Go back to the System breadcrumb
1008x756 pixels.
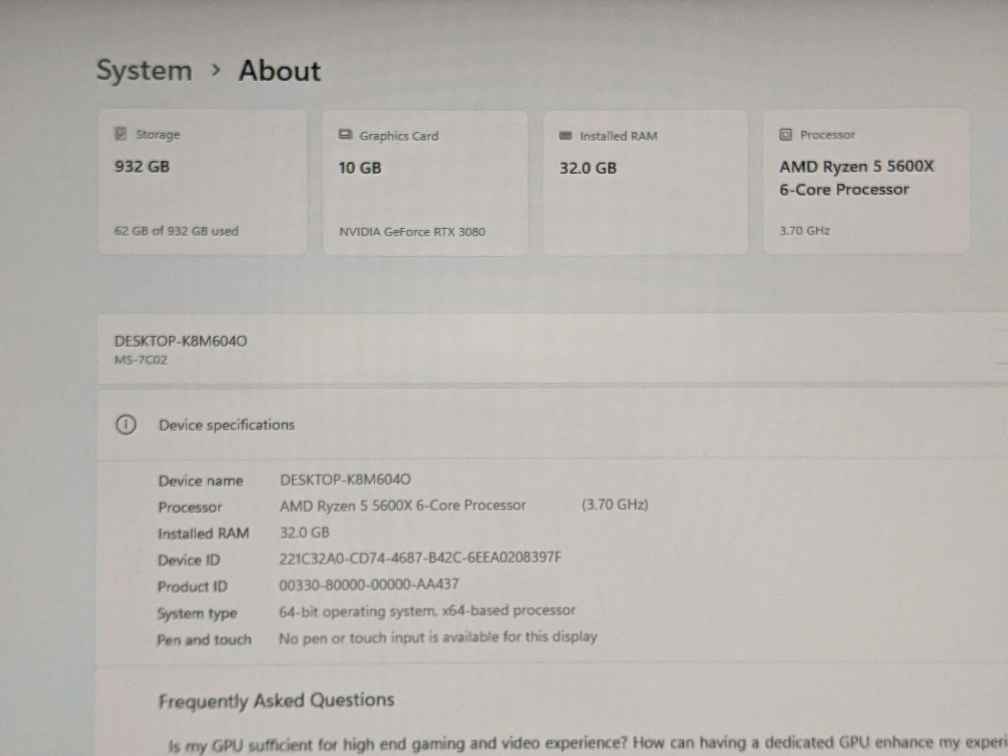[x=143, y=71]
